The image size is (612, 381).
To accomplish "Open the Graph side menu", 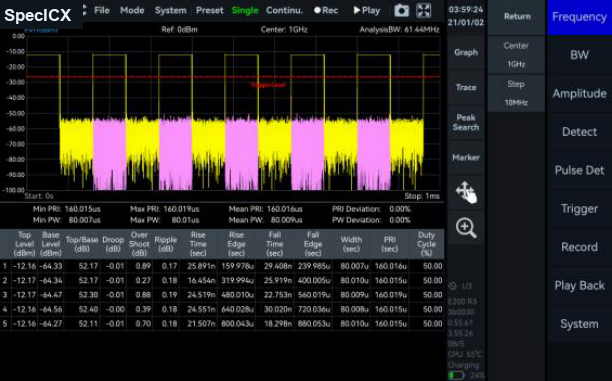I will click(466, 52).
